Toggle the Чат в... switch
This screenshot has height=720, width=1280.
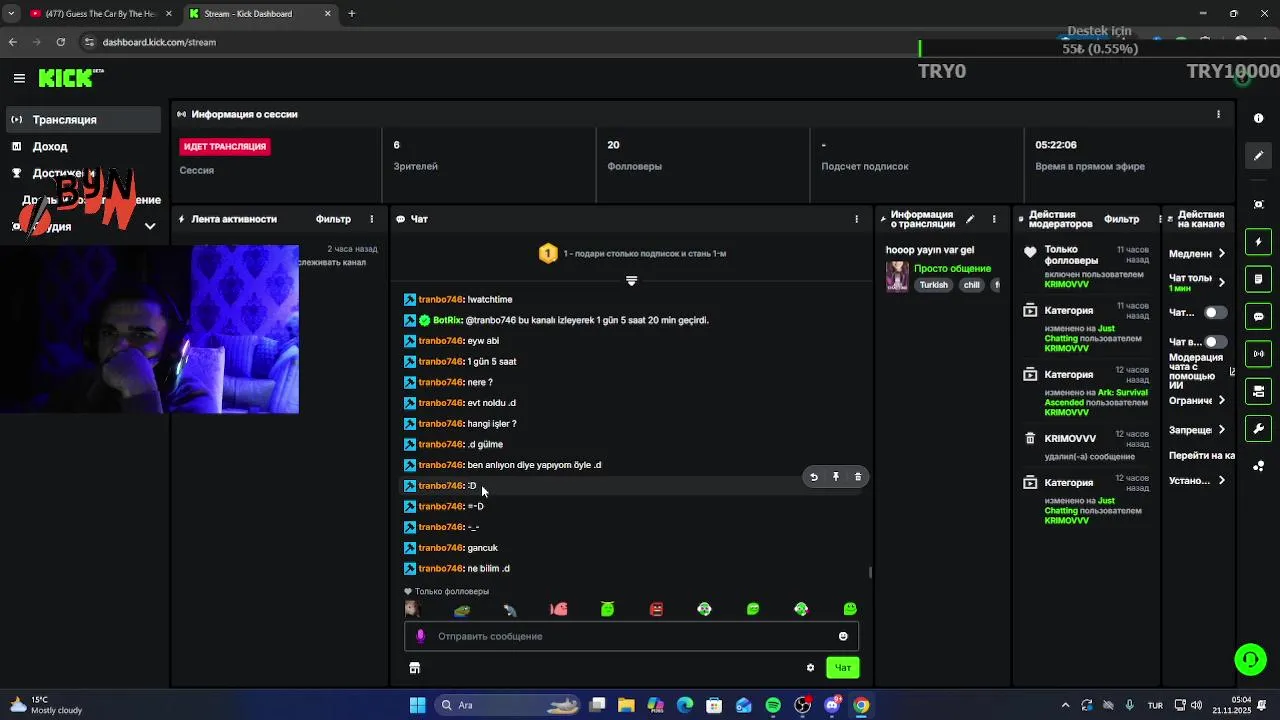1215,342
